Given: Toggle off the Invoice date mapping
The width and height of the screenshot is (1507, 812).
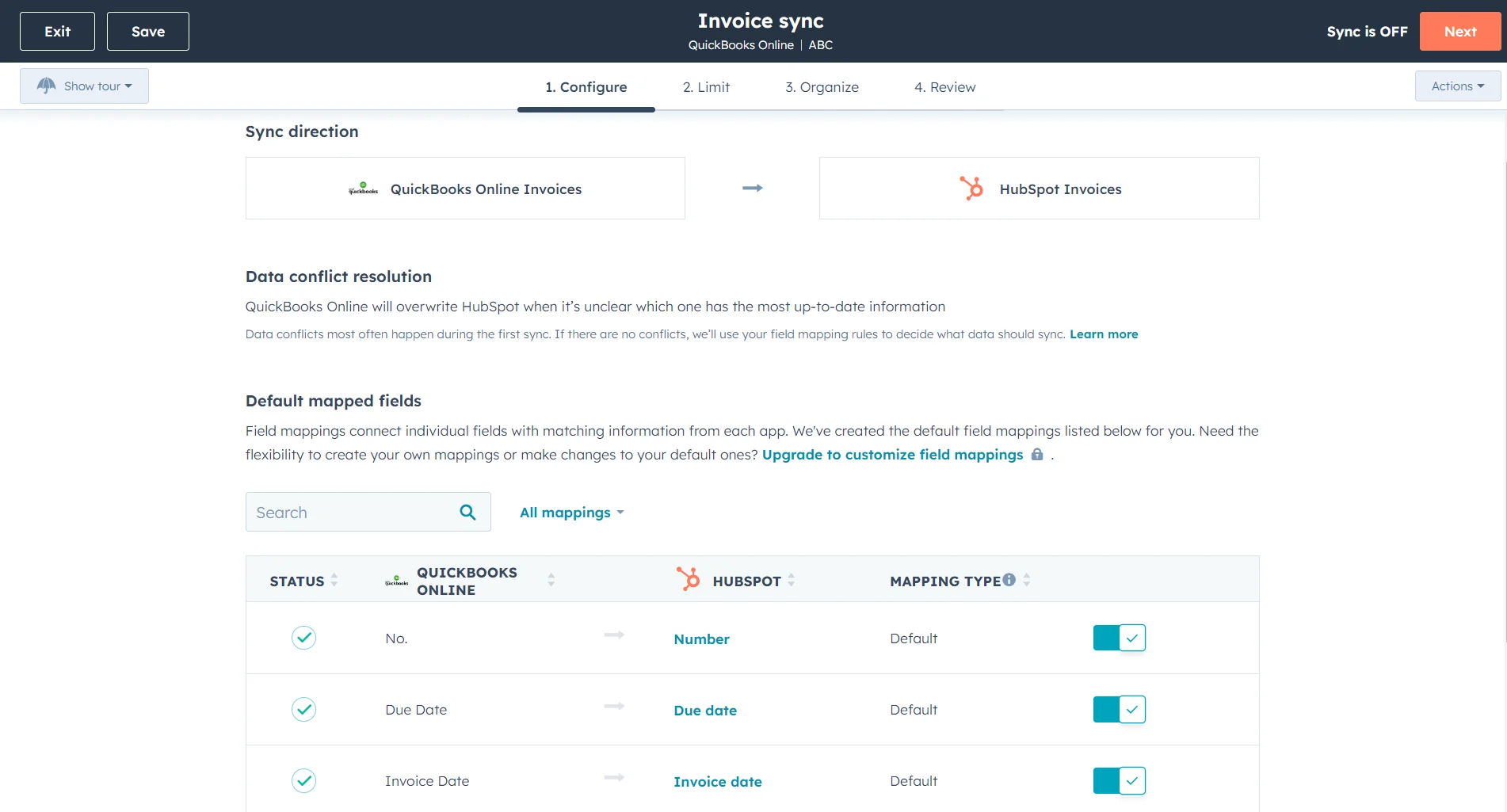Looking at the screenshot, I should click(1119, 780).
